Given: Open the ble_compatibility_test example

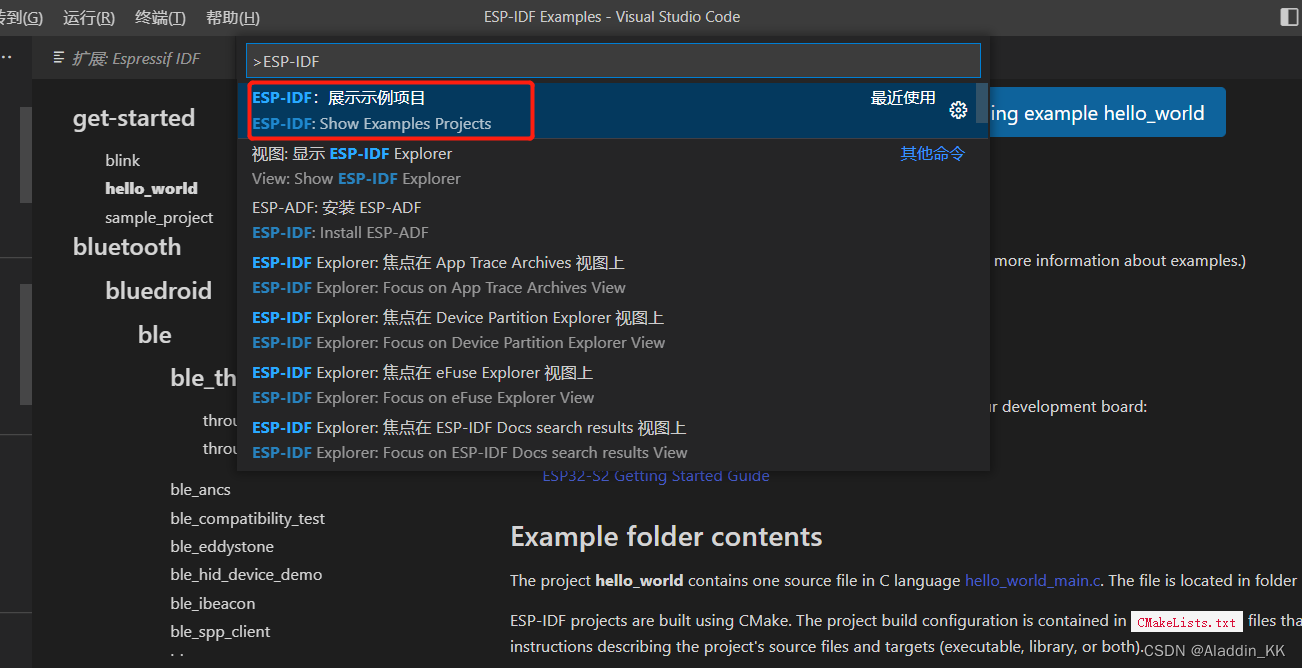Looking at the screenshot, I should click(248, 518).
